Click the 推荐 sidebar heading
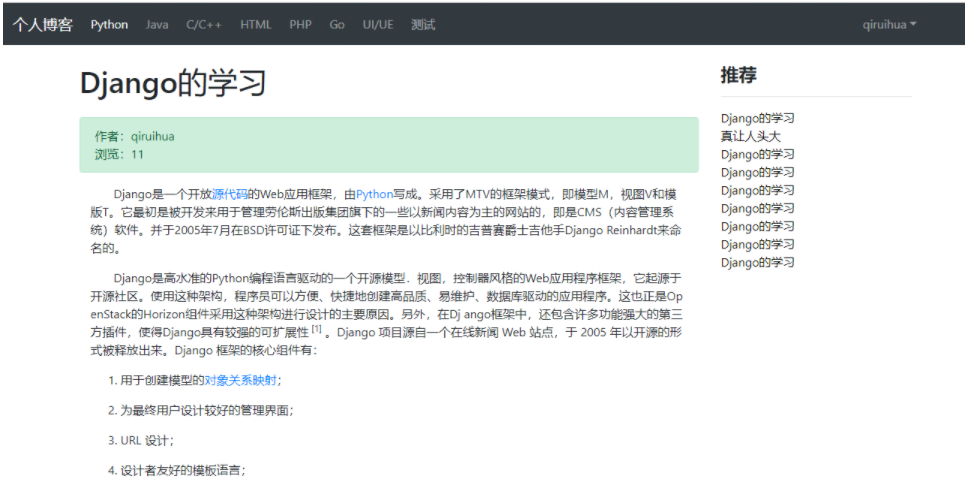Screen dimensions: 965x486 [x=739, y=75]
